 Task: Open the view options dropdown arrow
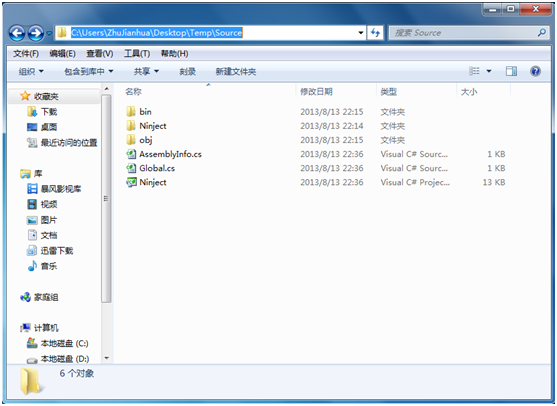coord(489,71)
